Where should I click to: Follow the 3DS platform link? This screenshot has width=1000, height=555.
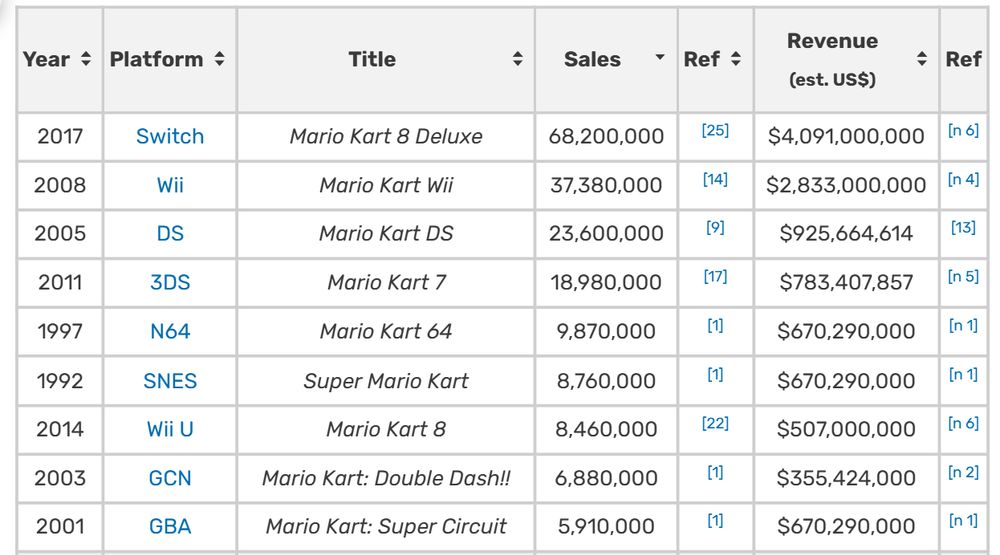[170, 282]
